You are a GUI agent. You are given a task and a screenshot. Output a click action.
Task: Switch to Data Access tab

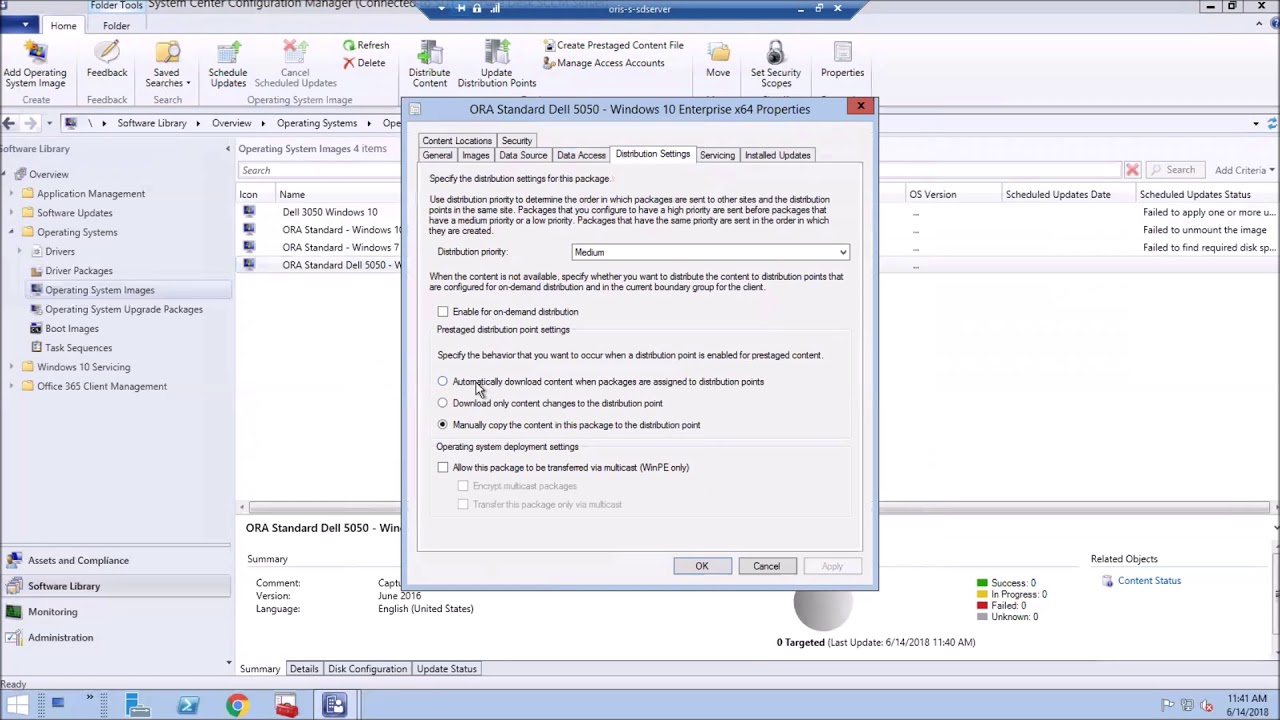tap(581, 155)
